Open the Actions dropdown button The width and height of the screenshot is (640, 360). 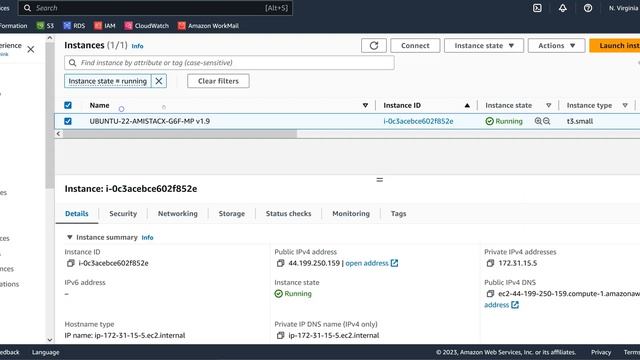pyautogui.click(x=556, y=45)
